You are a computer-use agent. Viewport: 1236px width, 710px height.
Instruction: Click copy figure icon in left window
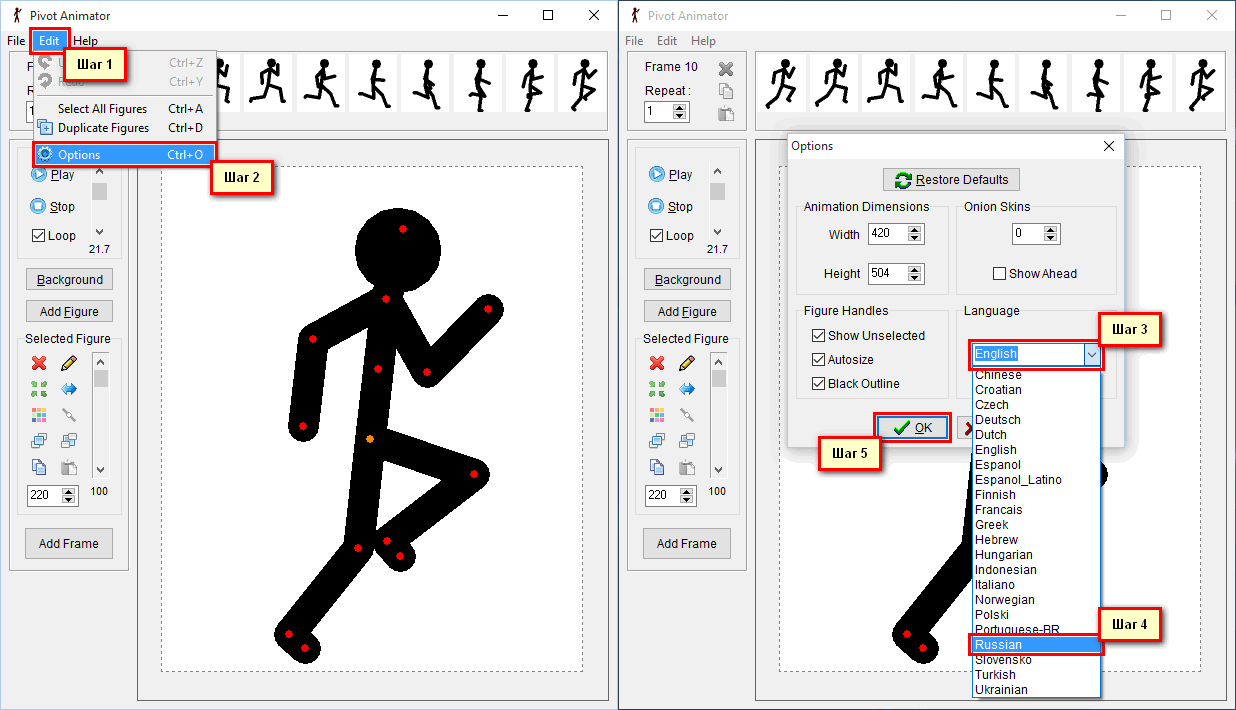coord(39,467)
